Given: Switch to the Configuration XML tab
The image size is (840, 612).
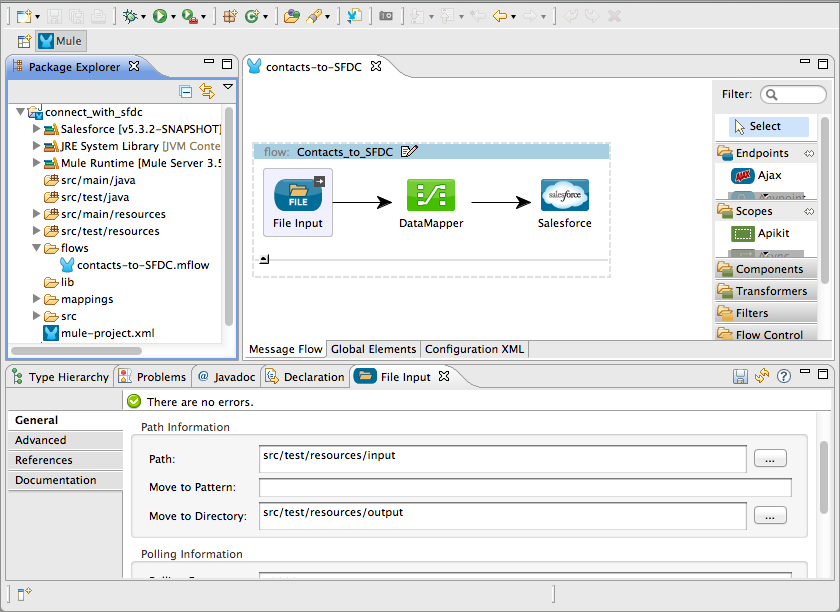Looking at the screenshot, I should click(473, 349).
